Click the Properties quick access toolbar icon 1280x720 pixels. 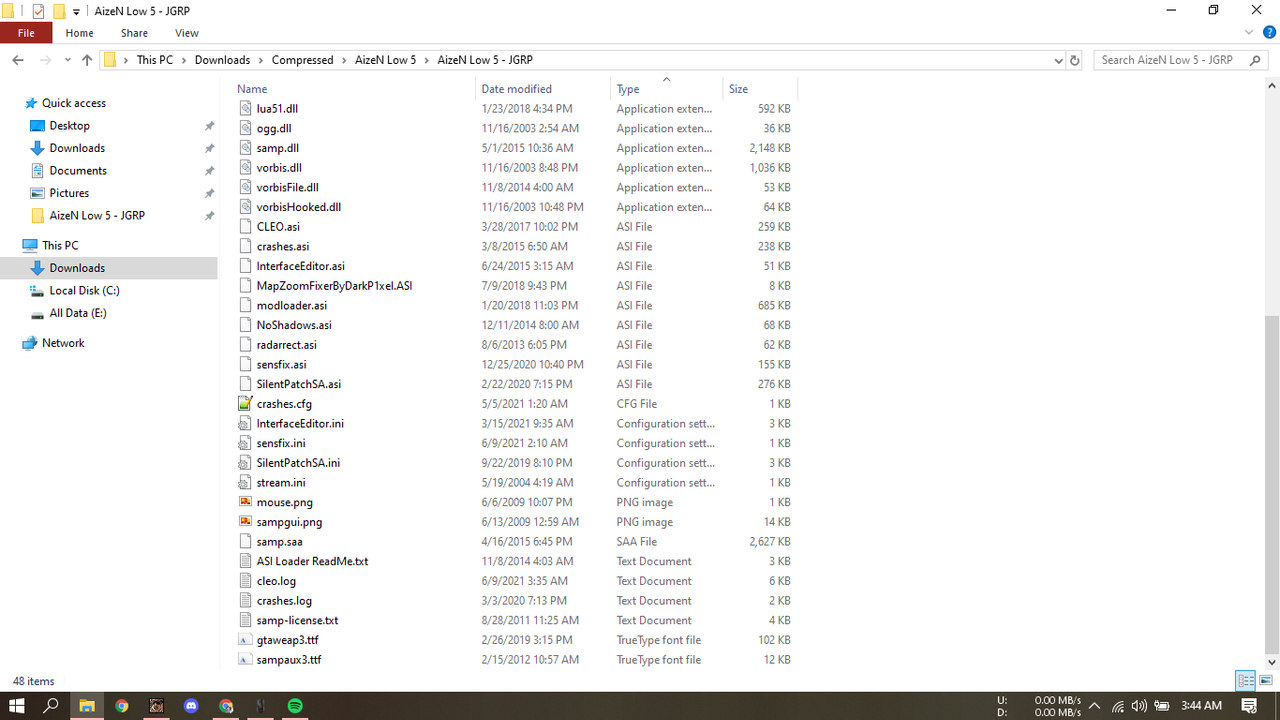click(x=38, y=11)
